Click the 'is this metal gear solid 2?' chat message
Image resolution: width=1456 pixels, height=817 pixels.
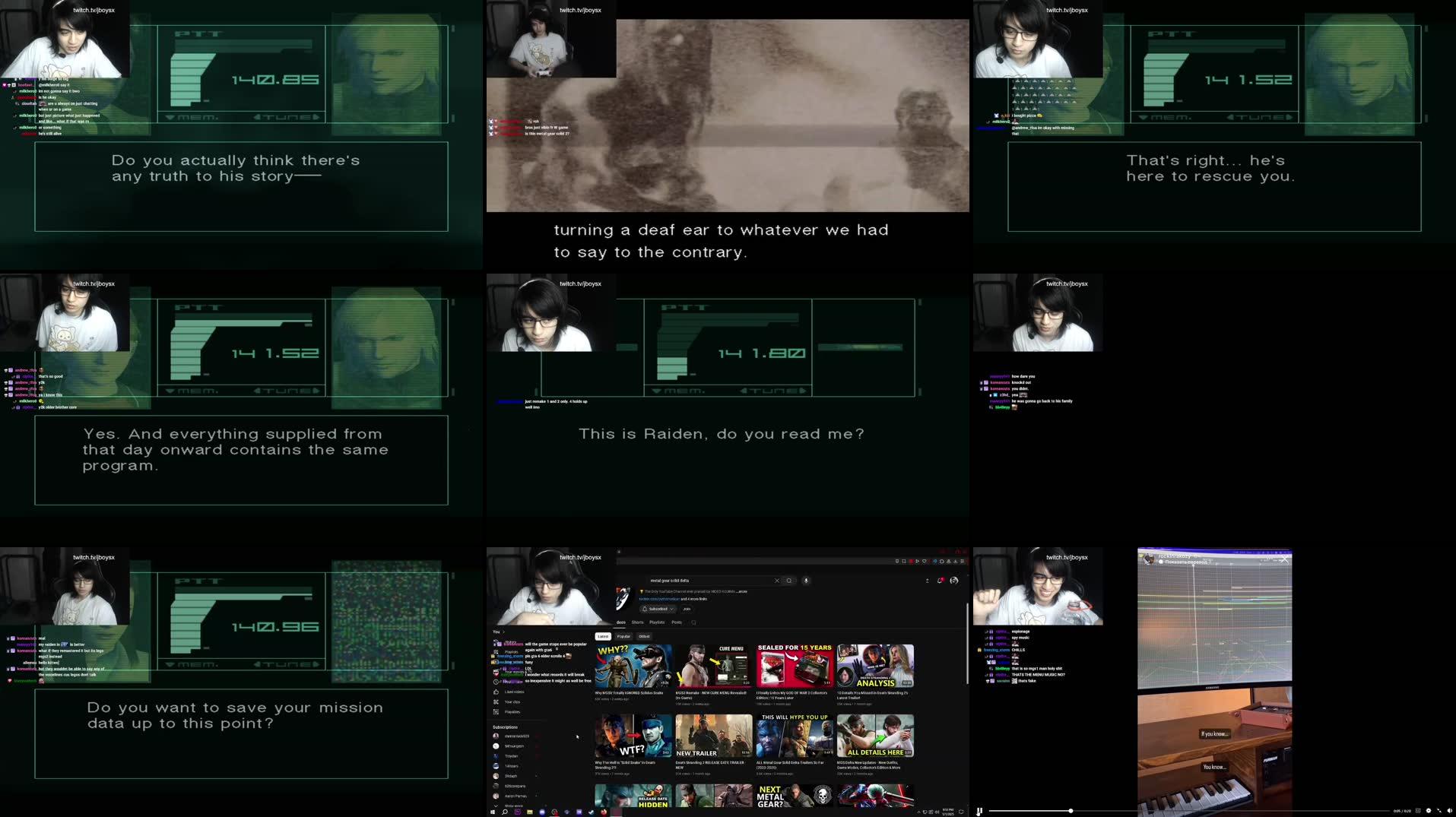[x=547, y=134]
